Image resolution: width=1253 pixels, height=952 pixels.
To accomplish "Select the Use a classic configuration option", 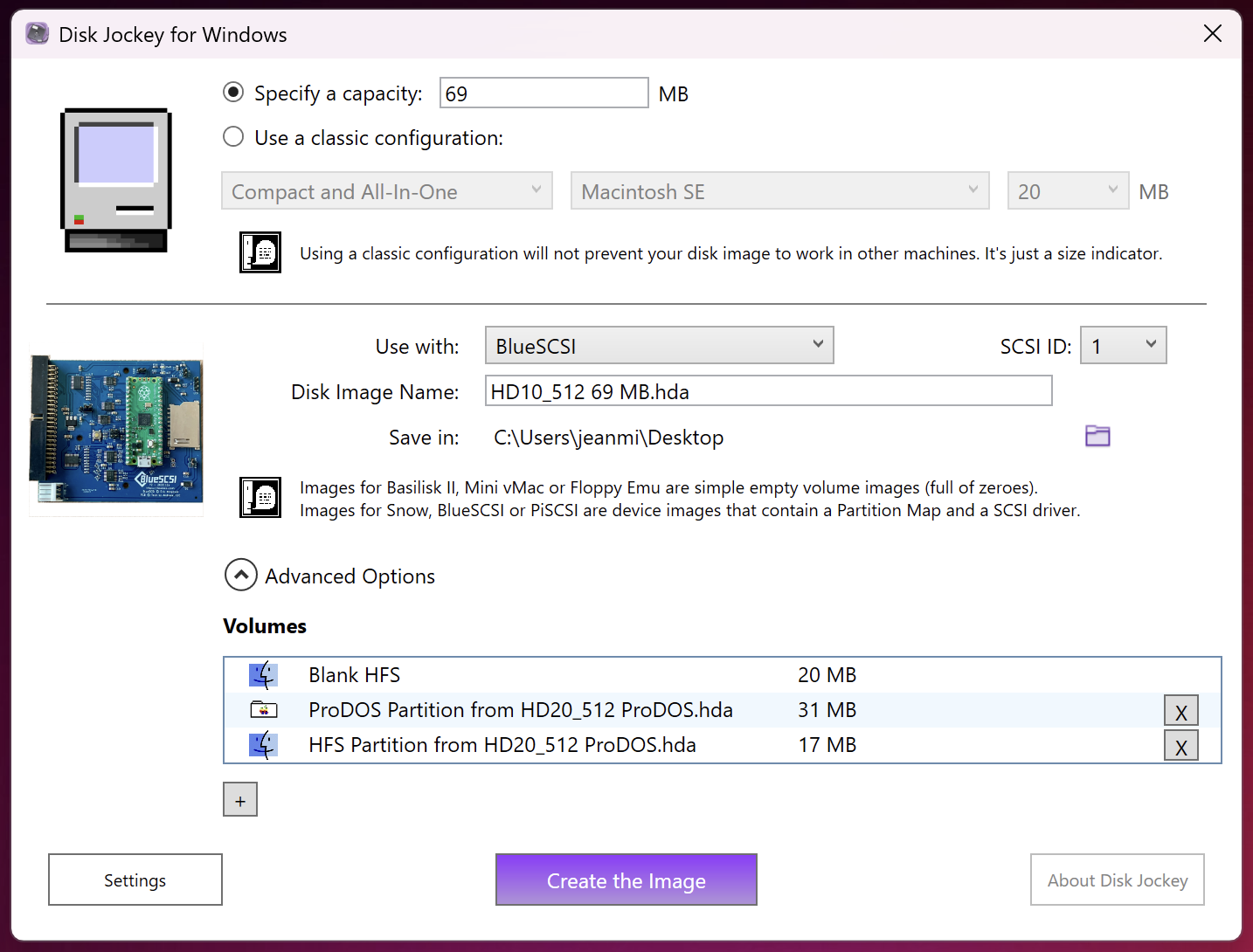I will tap(233, 137).
